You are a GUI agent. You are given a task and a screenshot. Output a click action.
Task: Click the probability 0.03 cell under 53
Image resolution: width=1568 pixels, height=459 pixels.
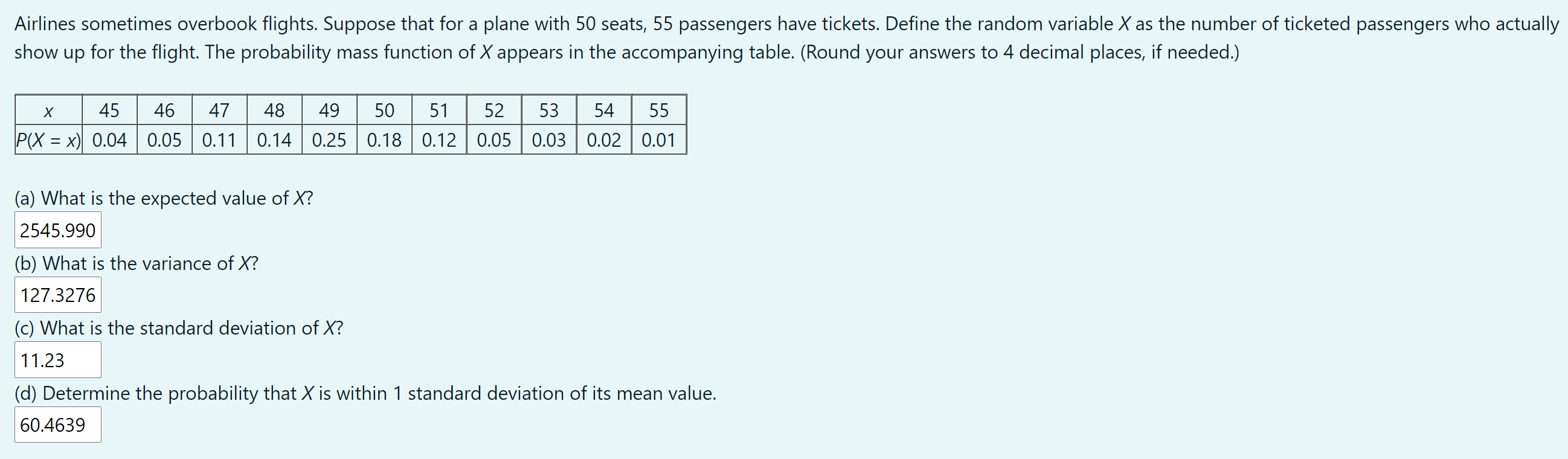(548, 140)
